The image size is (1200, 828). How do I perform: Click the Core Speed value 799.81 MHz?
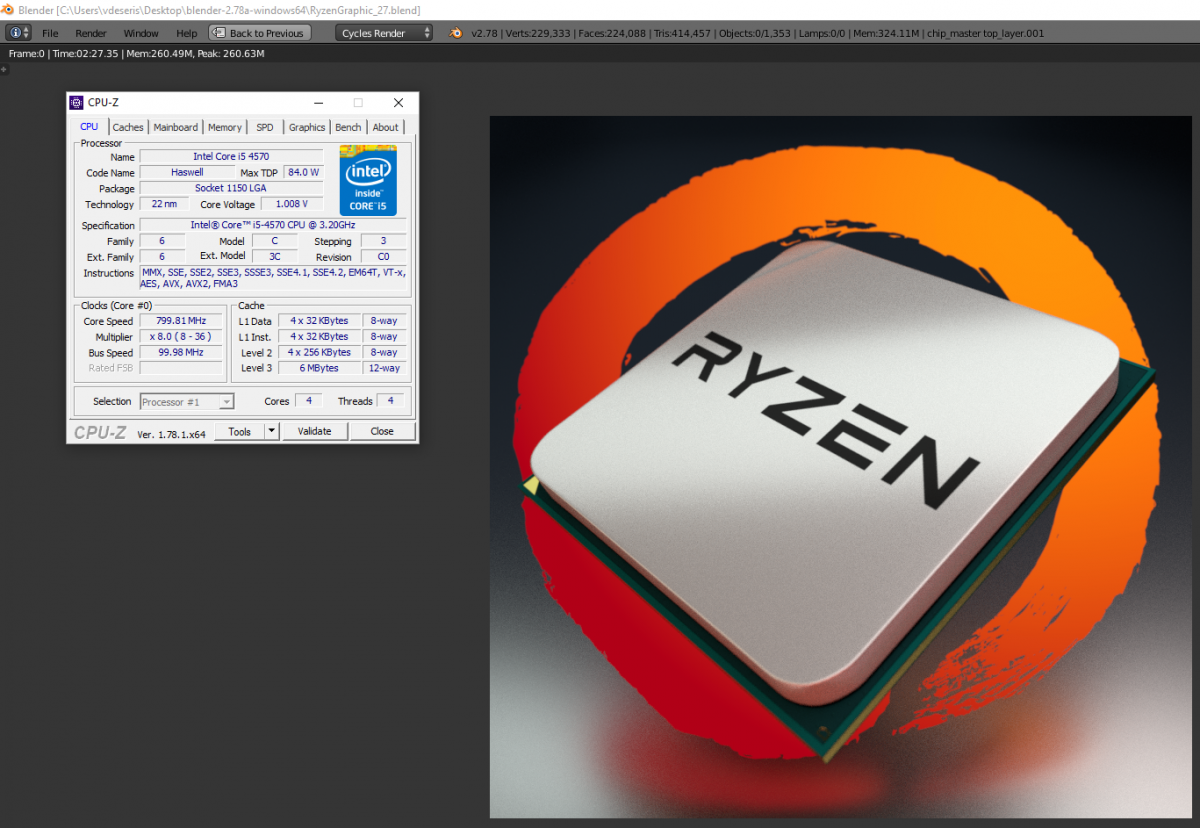coord(180,321)
